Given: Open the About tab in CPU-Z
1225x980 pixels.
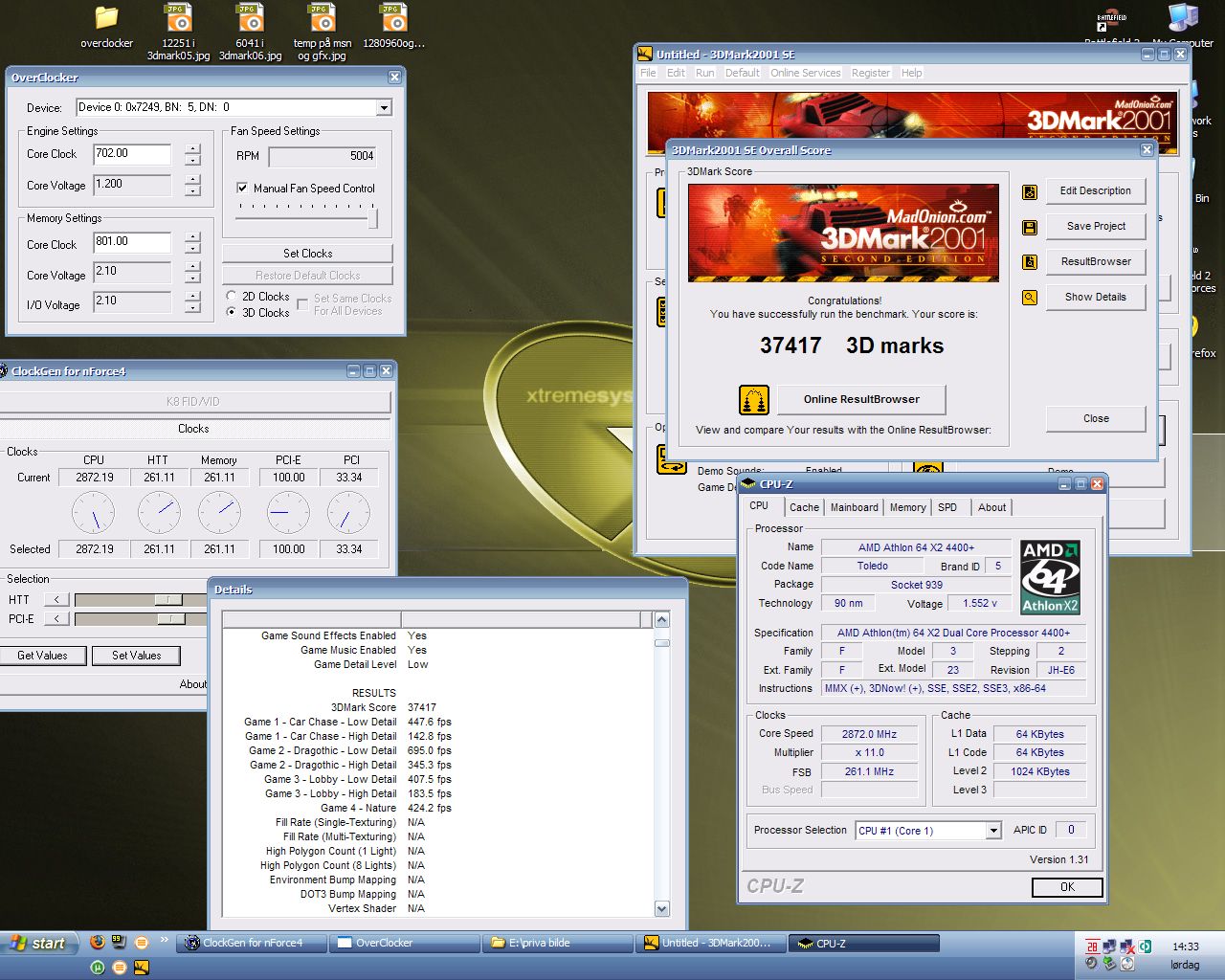Looking at the screenshot, I should (991, 507).
